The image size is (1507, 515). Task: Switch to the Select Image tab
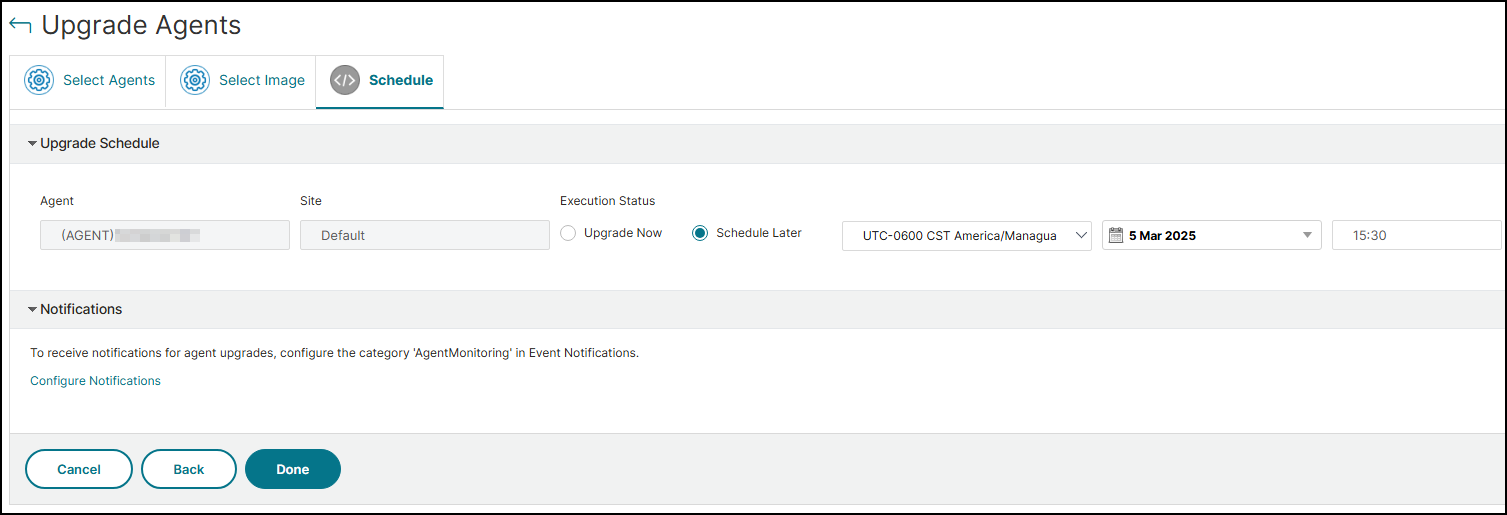coord(242,81)
